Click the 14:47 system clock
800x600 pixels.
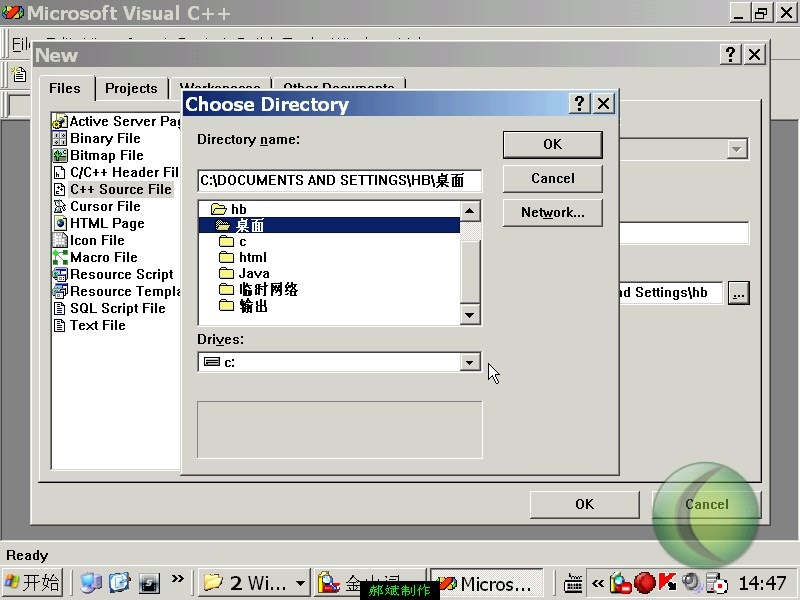click(762, 583)
